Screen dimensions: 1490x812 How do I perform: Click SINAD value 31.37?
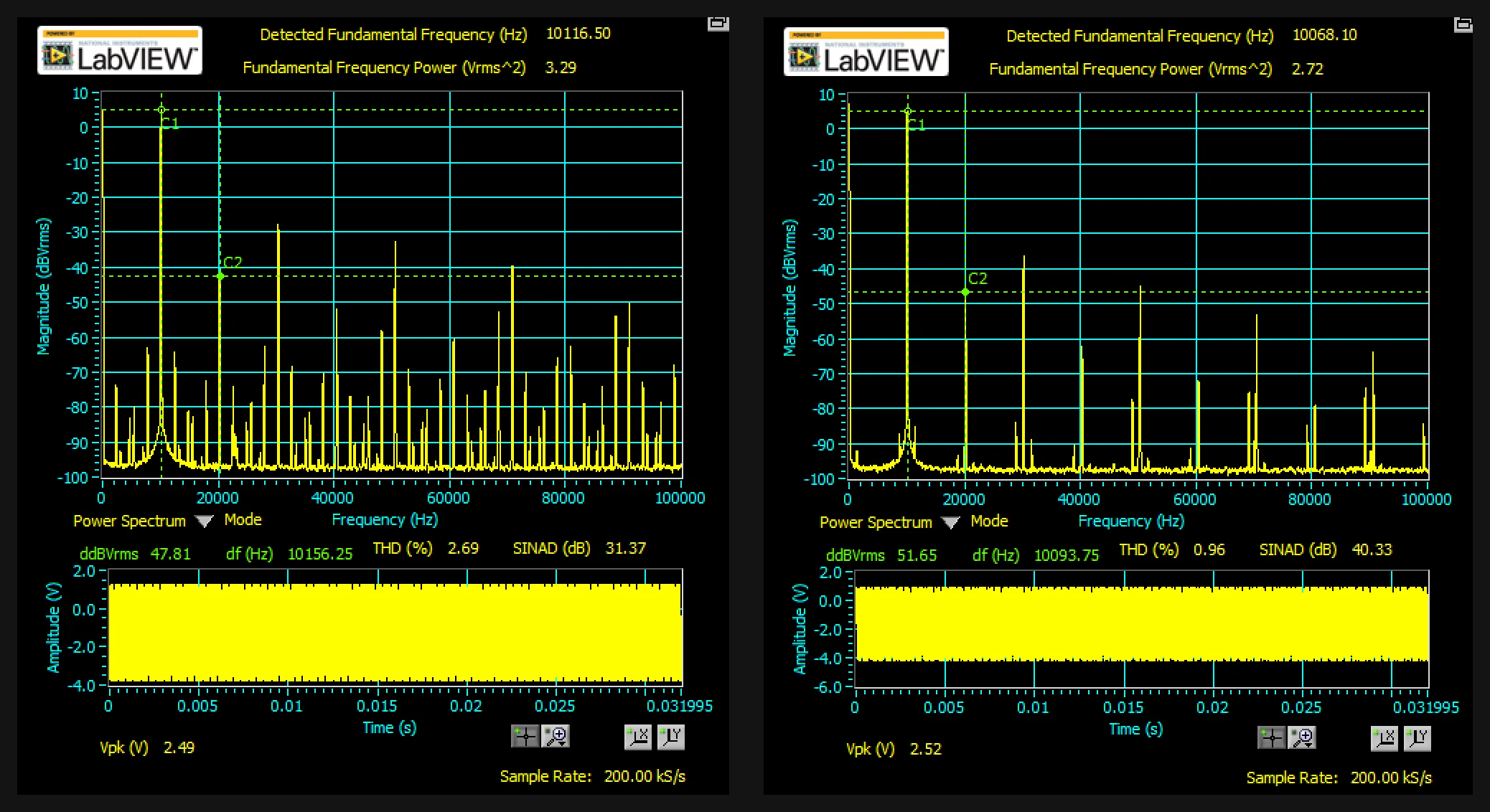click(626, 549)
